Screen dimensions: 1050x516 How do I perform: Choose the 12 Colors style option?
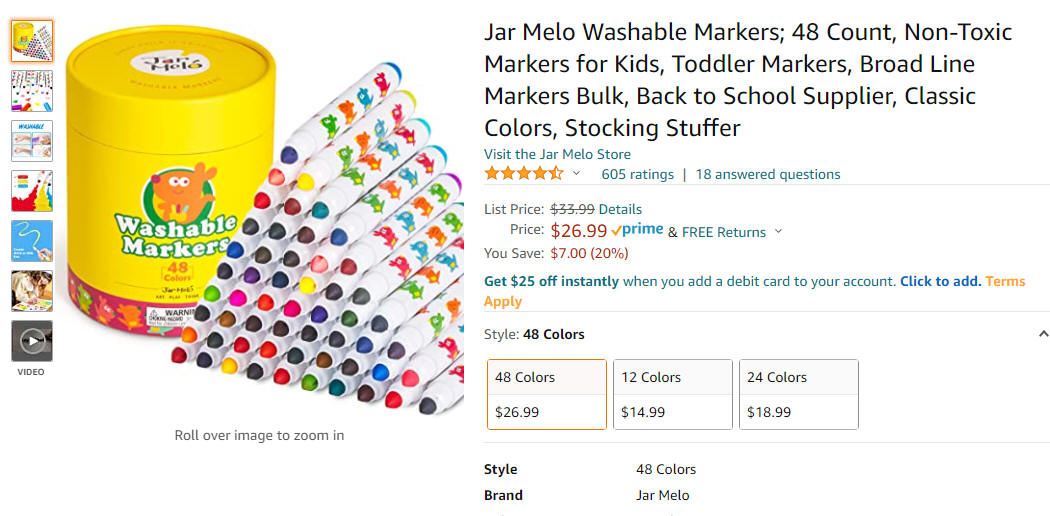pos(673,395)
